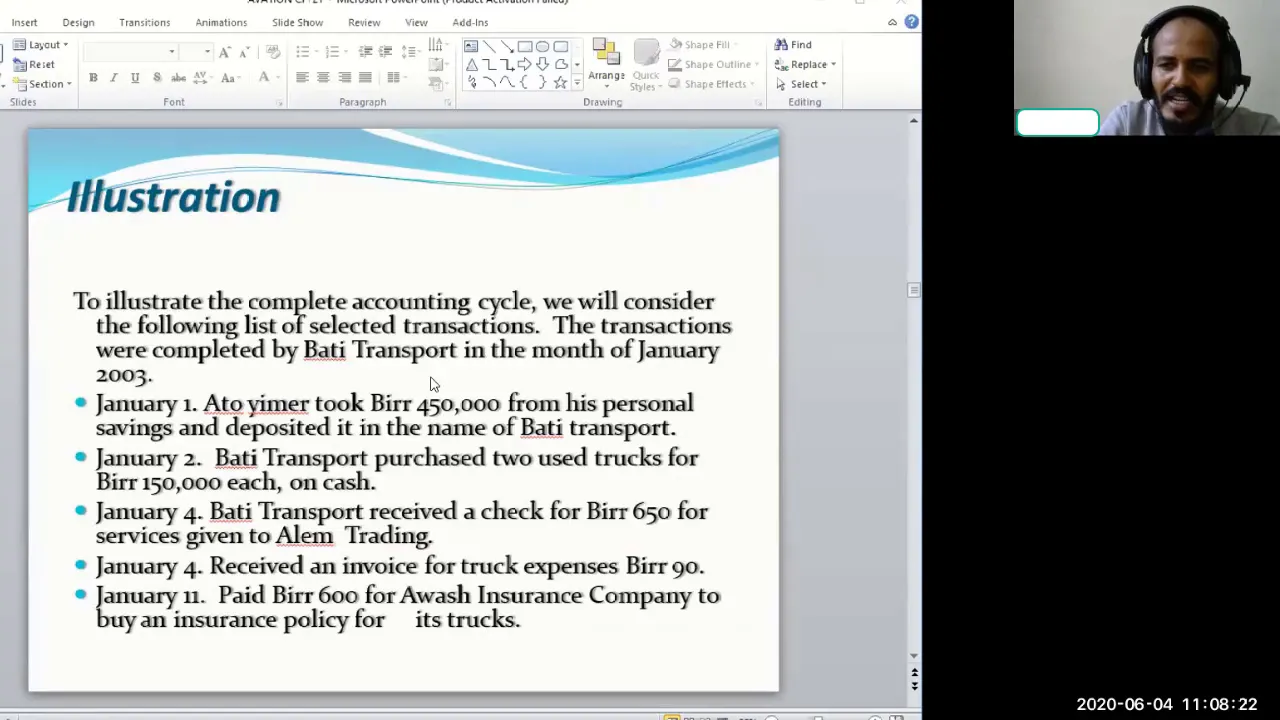Expand the font name combo box
Screen dimensions: 1280x720
pyautogui.click(x=172, y=52)
